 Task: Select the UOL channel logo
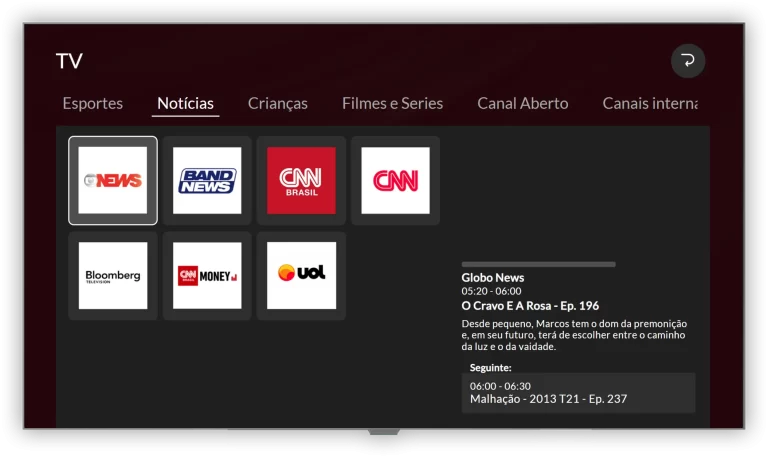[x=301, y=276]
